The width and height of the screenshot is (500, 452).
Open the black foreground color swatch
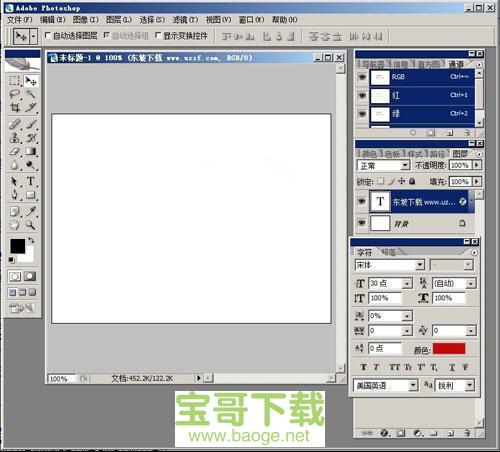17,246
